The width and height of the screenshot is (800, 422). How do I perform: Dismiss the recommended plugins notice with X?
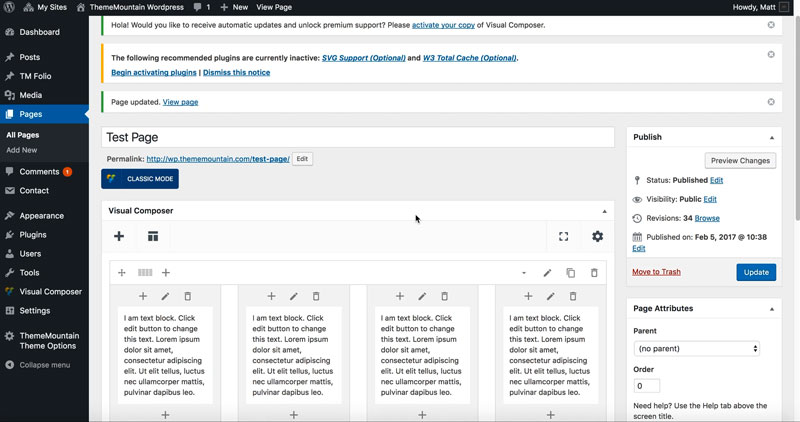[x=771, y=54]
